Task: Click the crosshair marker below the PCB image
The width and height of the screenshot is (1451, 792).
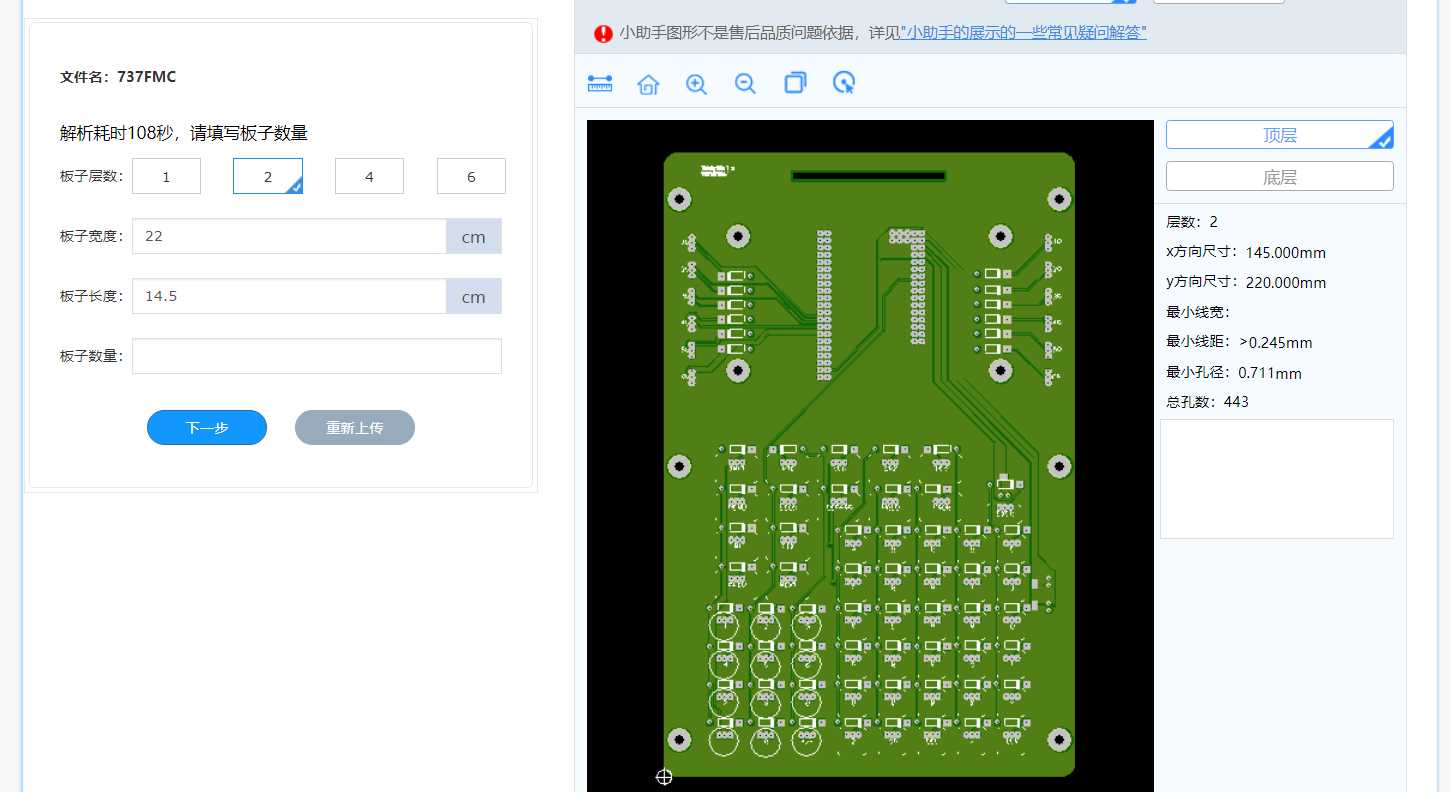Action: [664, 777]
